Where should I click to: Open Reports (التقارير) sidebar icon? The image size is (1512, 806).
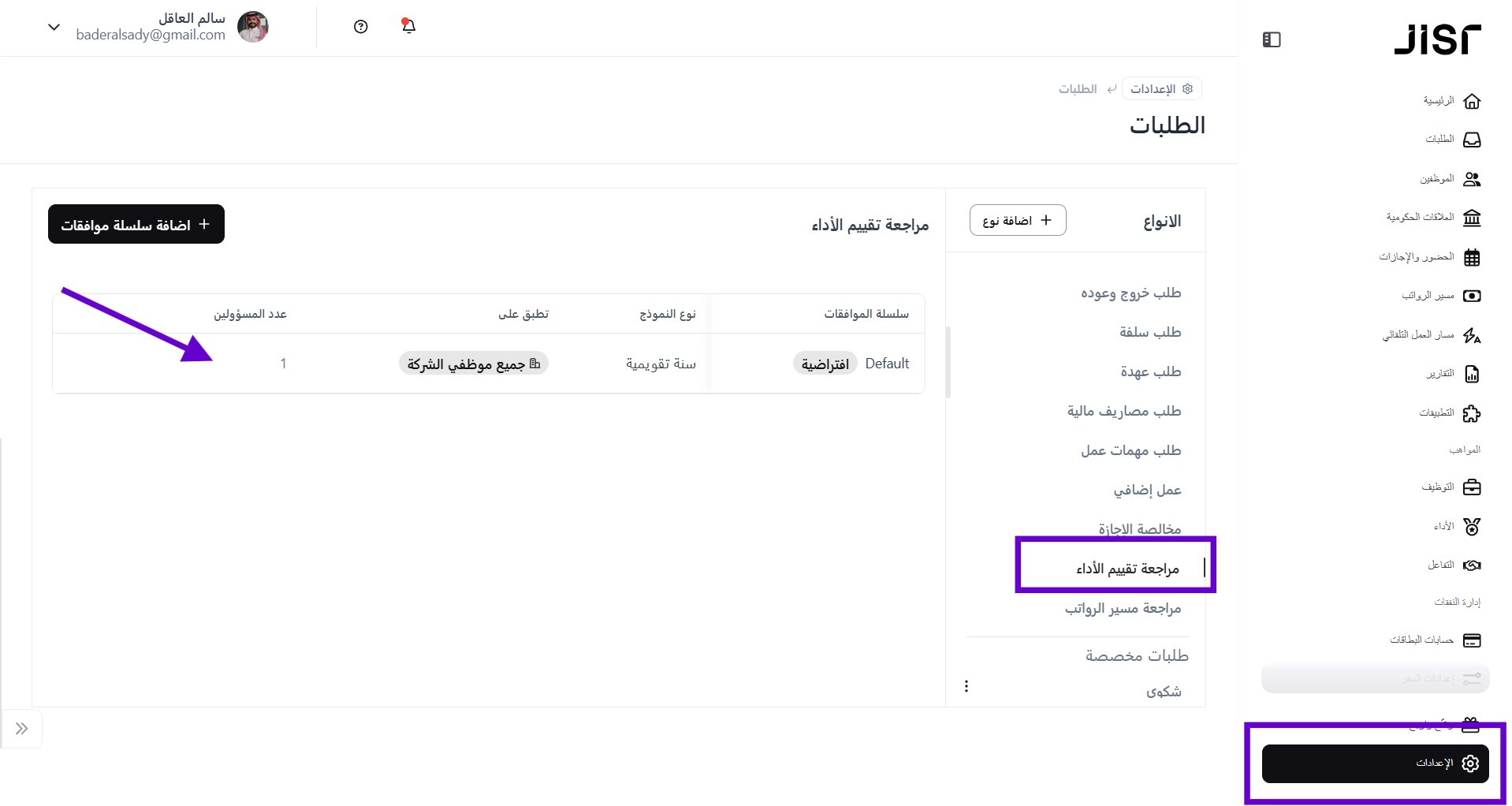pyautogui.click(x=1471, y=374)
